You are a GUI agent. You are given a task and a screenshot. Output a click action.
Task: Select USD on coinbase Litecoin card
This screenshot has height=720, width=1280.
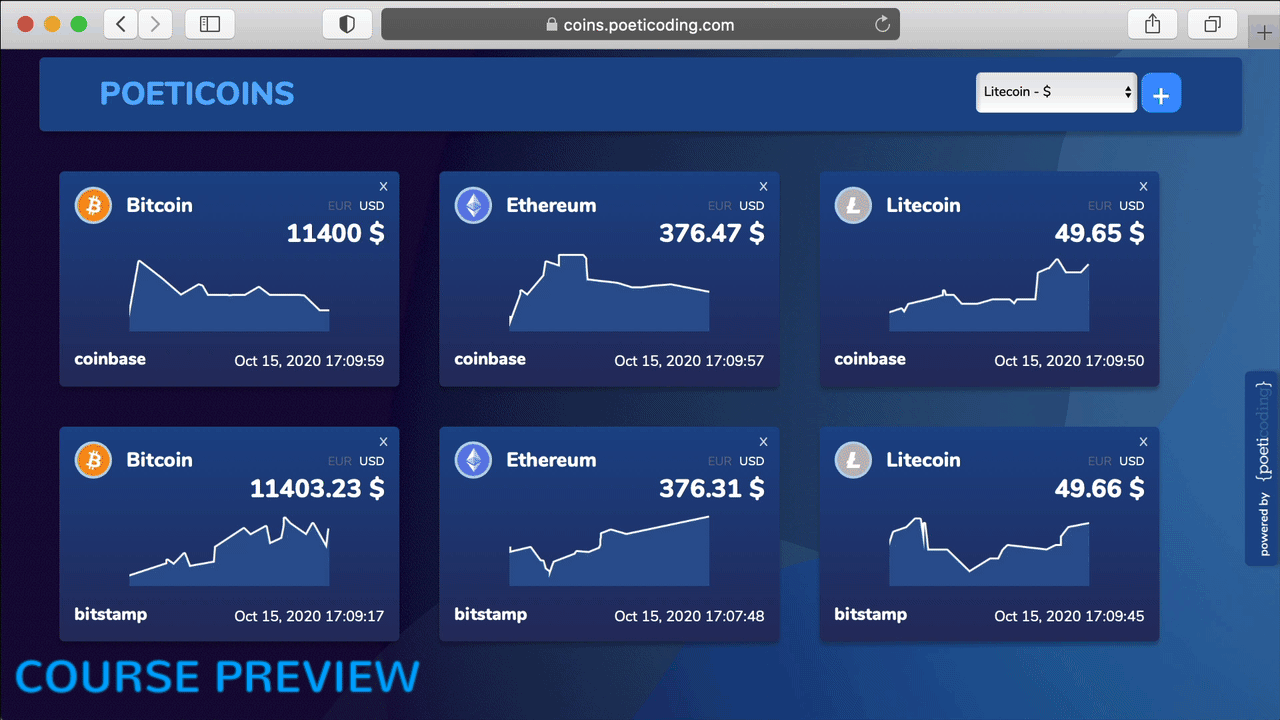point(1132,206)
